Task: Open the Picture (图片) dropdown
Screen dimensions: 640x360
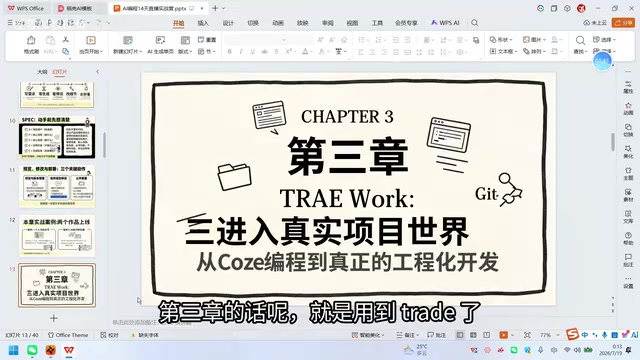Action: [535, 40]
